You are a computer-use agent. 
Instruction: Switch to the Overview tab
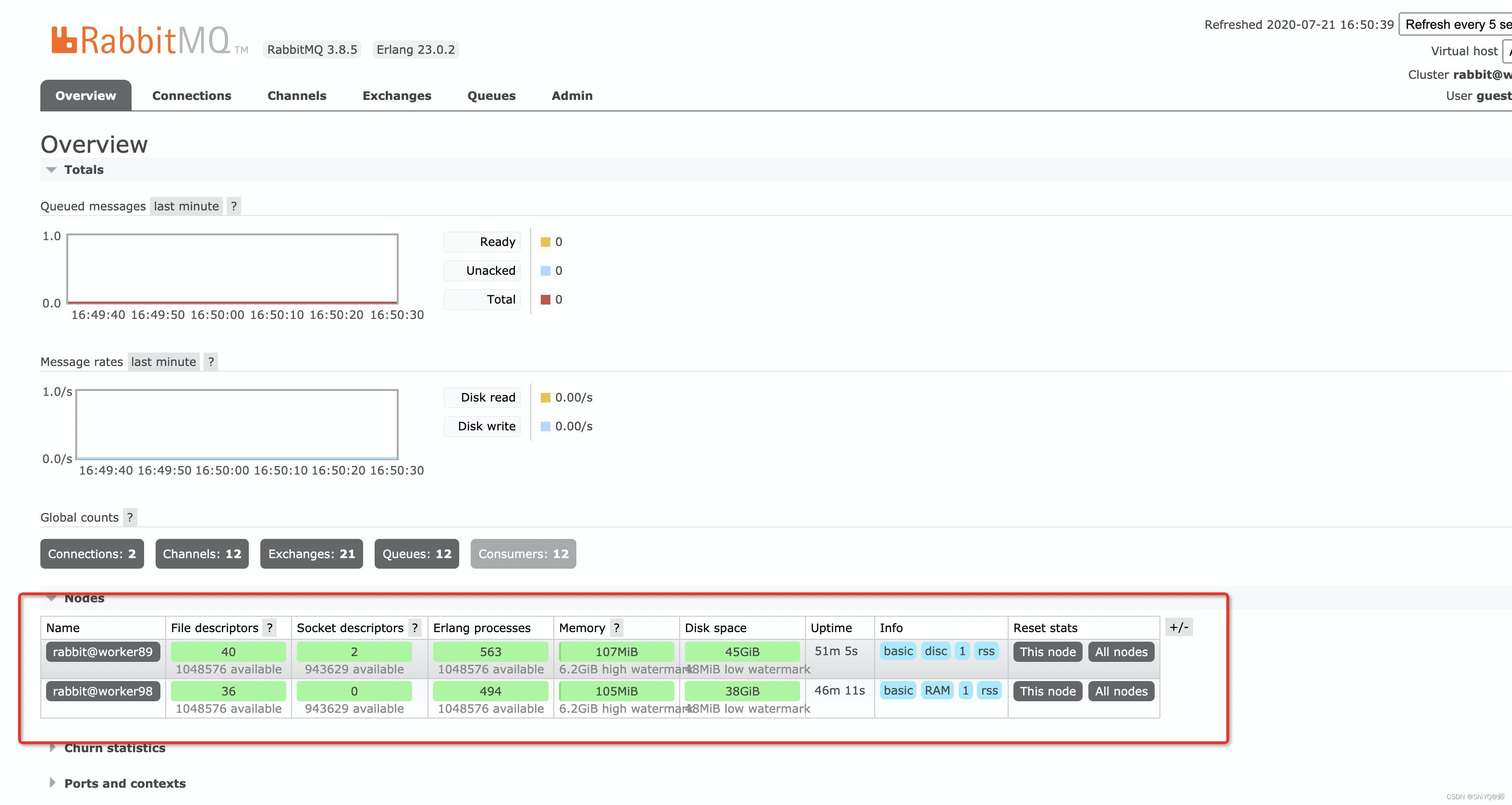pyautogui.click(x=85, y=95)
